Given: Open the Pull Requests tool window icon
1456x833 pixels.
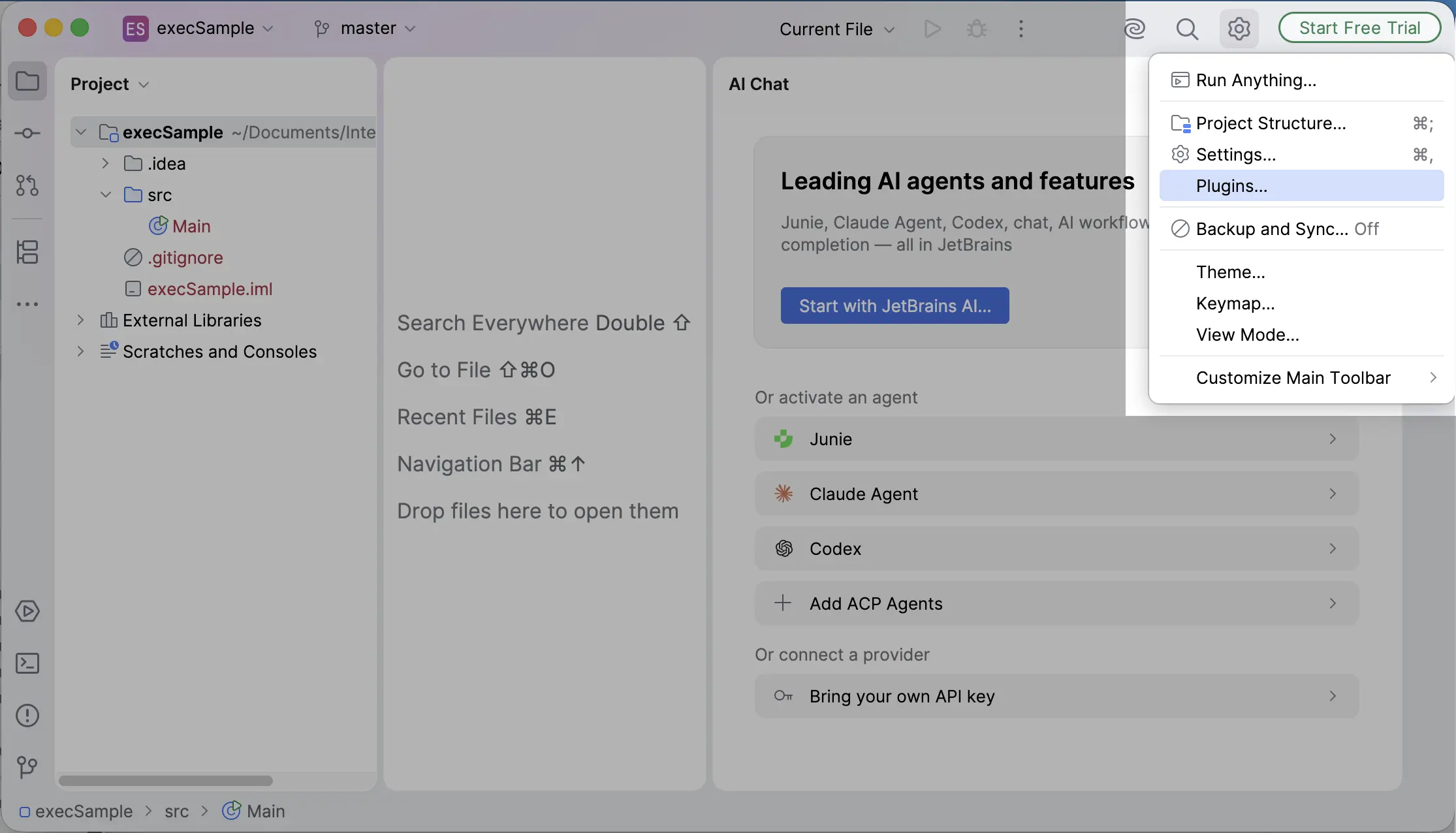Looking at the screenshot, I should (x=27, y=185).
